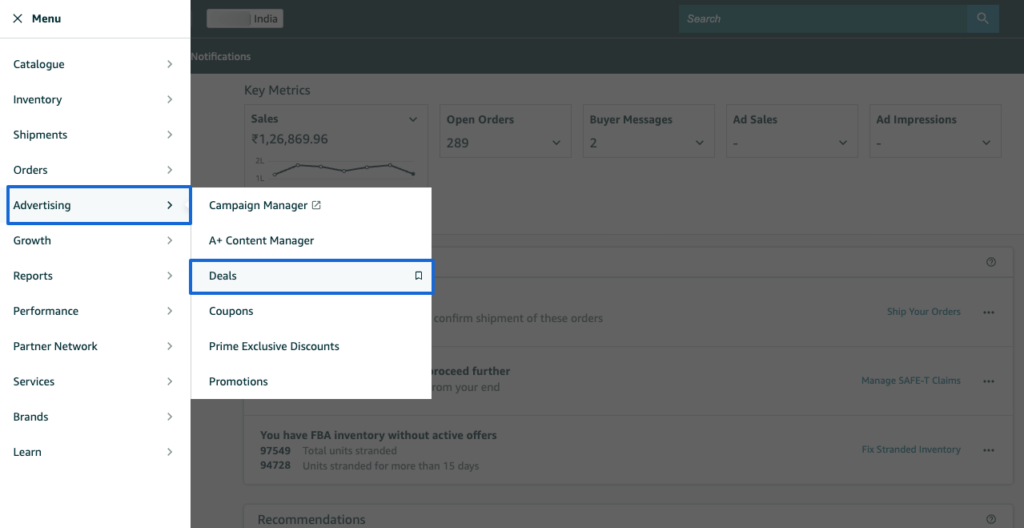Click the external link icon beside Campaign Manager
The image size is (1024, 528).
coord(316,205)
